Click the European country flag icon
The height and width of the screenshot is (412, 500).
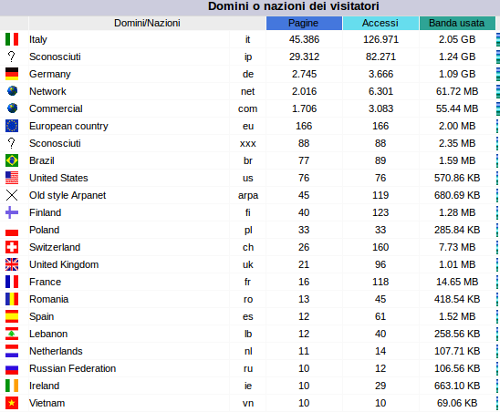coord(12,126)
